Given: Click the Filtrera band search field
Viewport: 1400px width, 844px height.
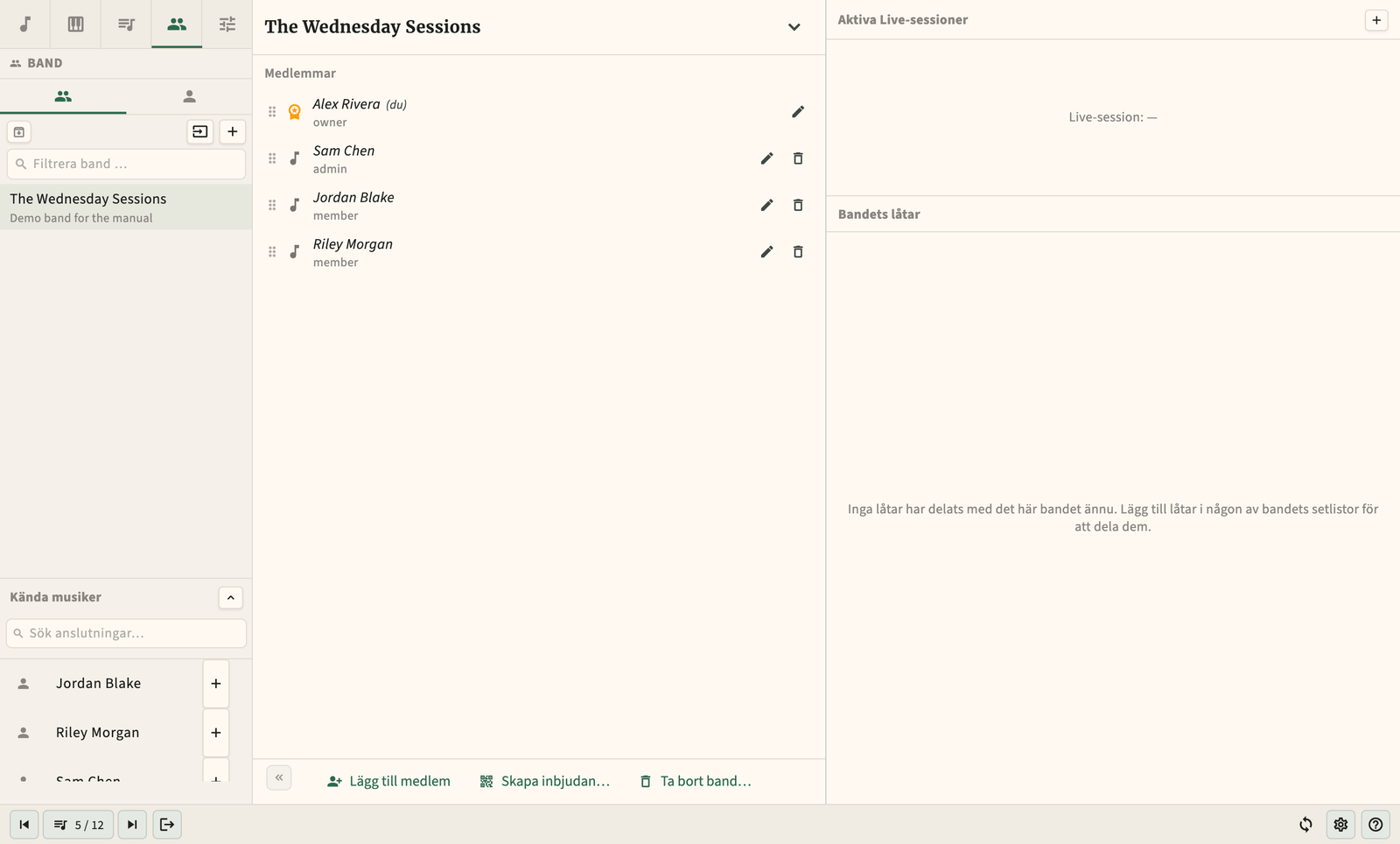Looking at the screenshot, I should pos(126,164).
